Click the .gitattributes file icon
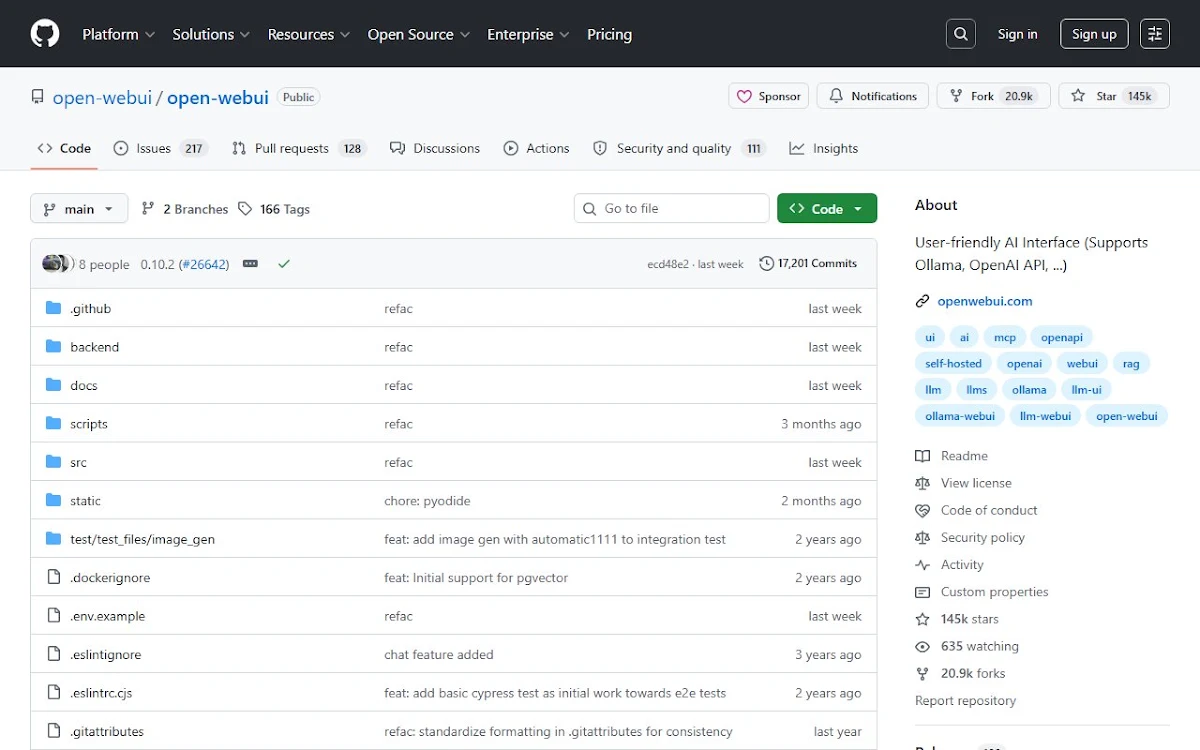The width and height of the screenshot is (1200, 750). coord(54,731)
